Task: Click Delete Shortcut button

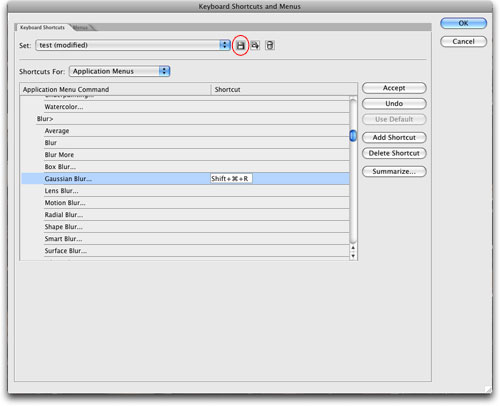Action: tap(394, 153)
